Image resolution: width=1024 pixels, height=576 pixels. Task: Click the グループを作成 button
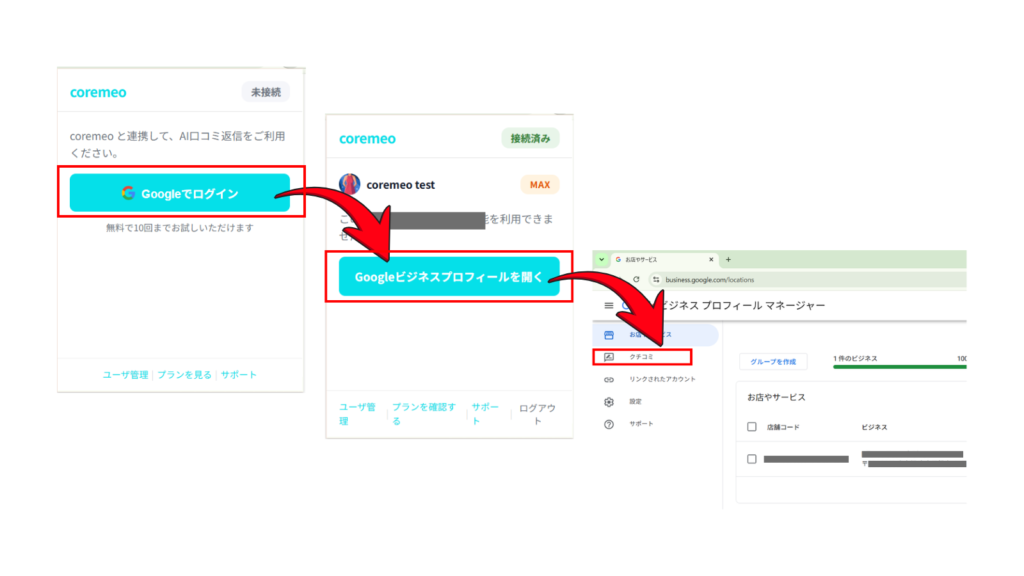(773, 362)
